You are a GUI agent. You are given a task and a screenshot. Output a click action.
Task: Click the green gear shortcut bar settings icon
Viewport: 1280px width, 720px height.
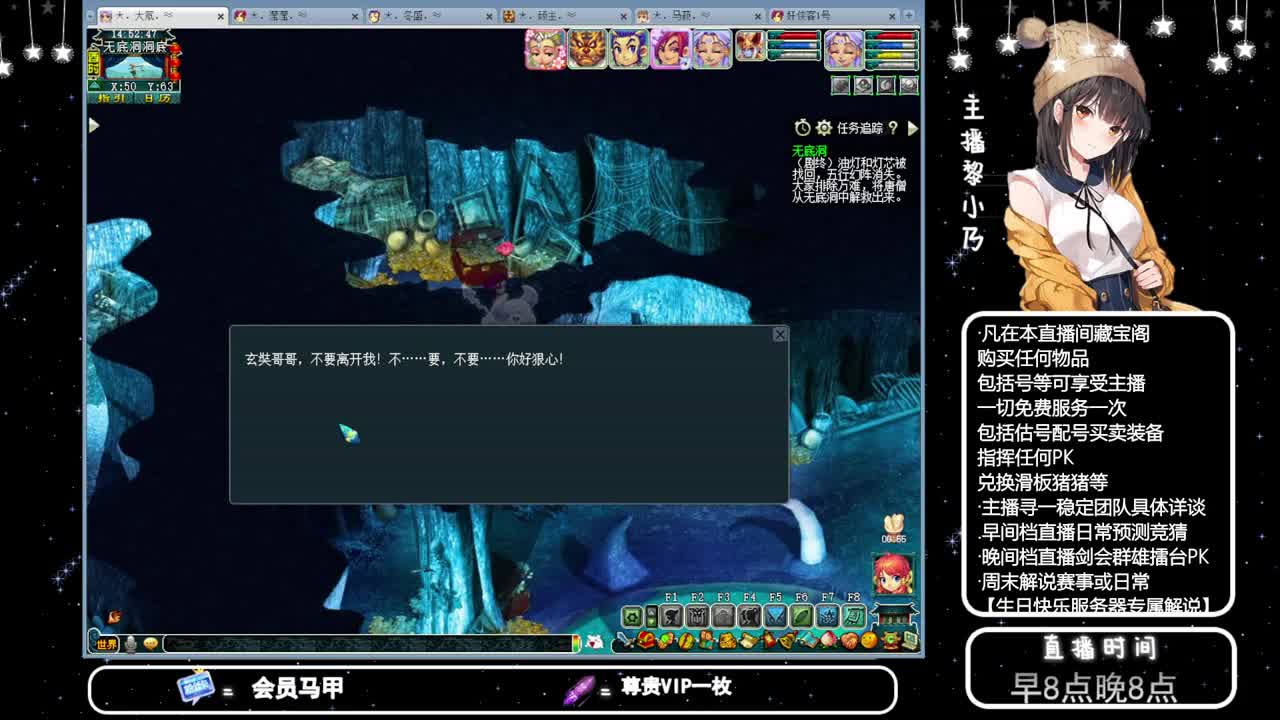click(x=632, y=617)
